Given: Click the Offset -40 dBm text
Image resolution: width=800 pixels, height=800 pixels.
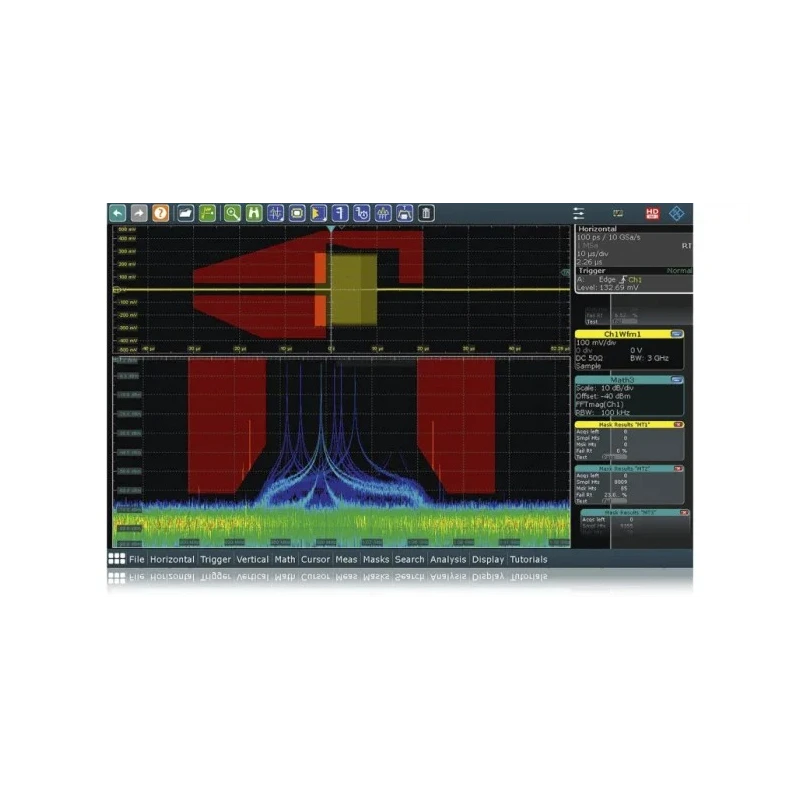Looking at the screenshot, I should coord(603,396).
